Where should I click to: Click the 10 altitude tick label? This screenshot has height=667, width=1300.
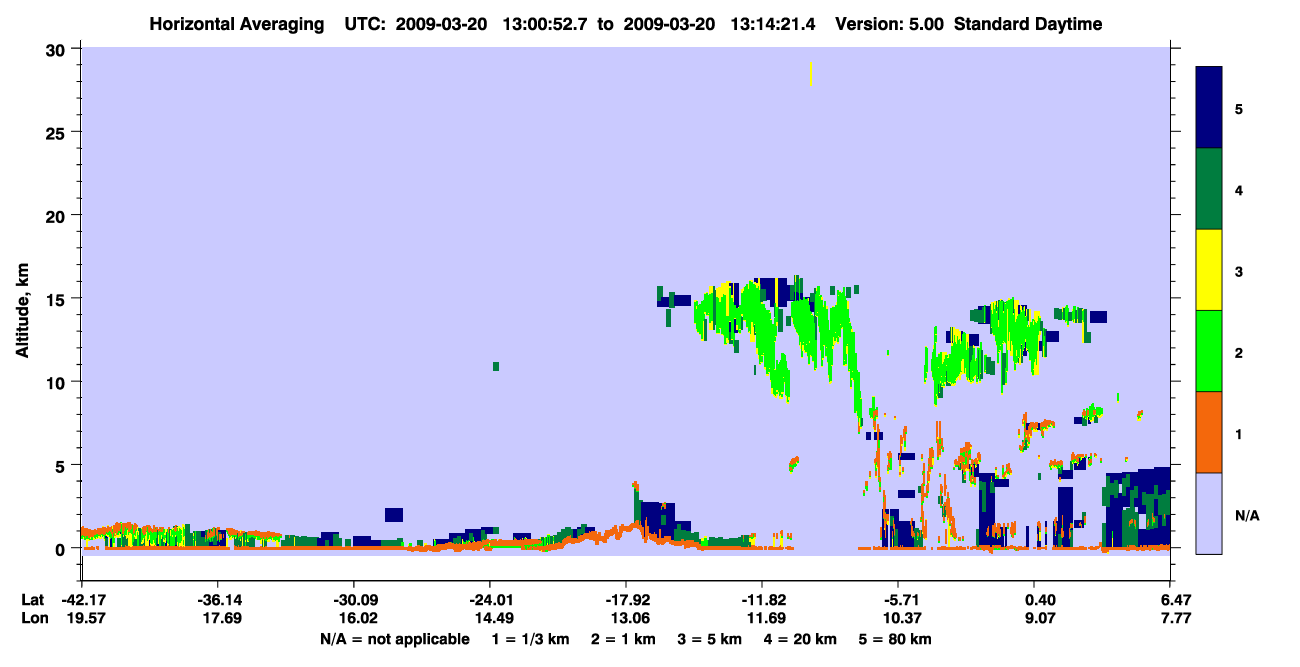pos(58,382)
